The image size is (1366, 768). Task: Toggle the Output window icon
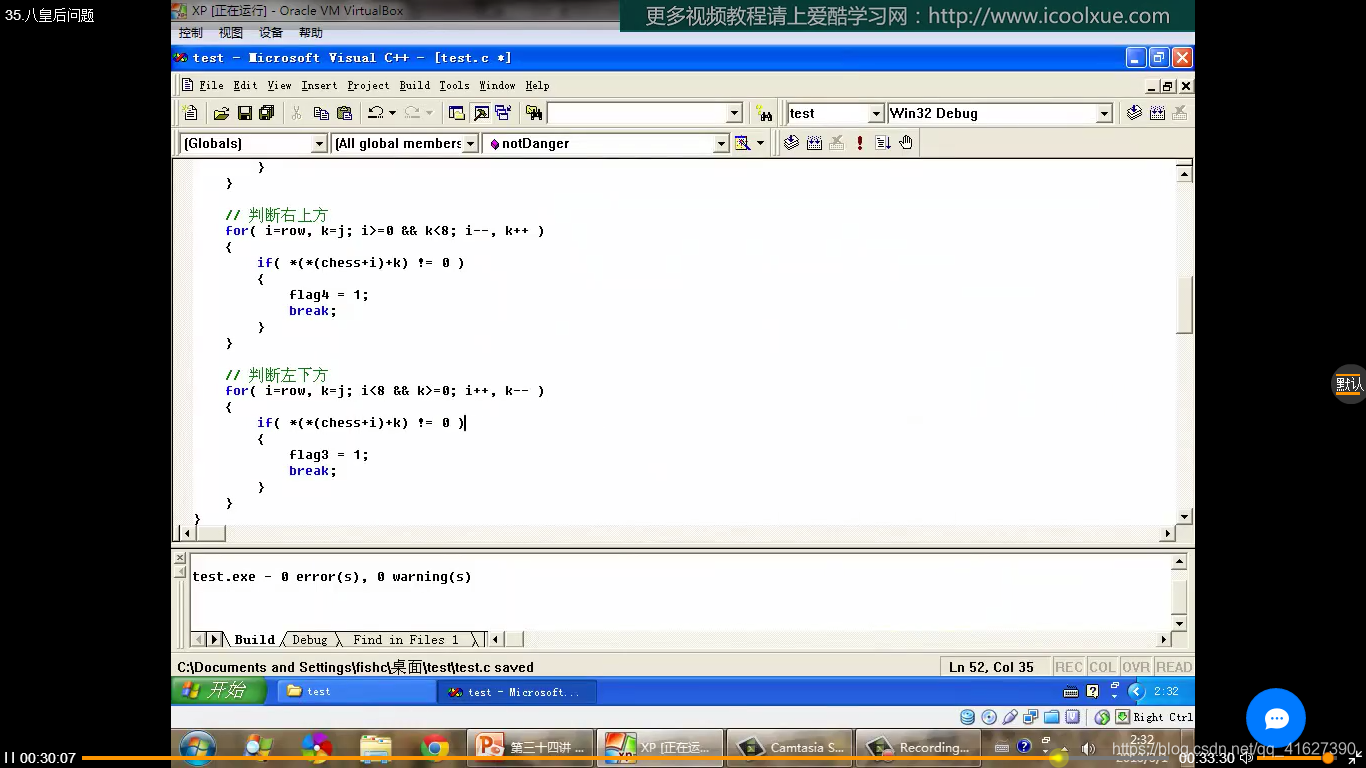480,113
